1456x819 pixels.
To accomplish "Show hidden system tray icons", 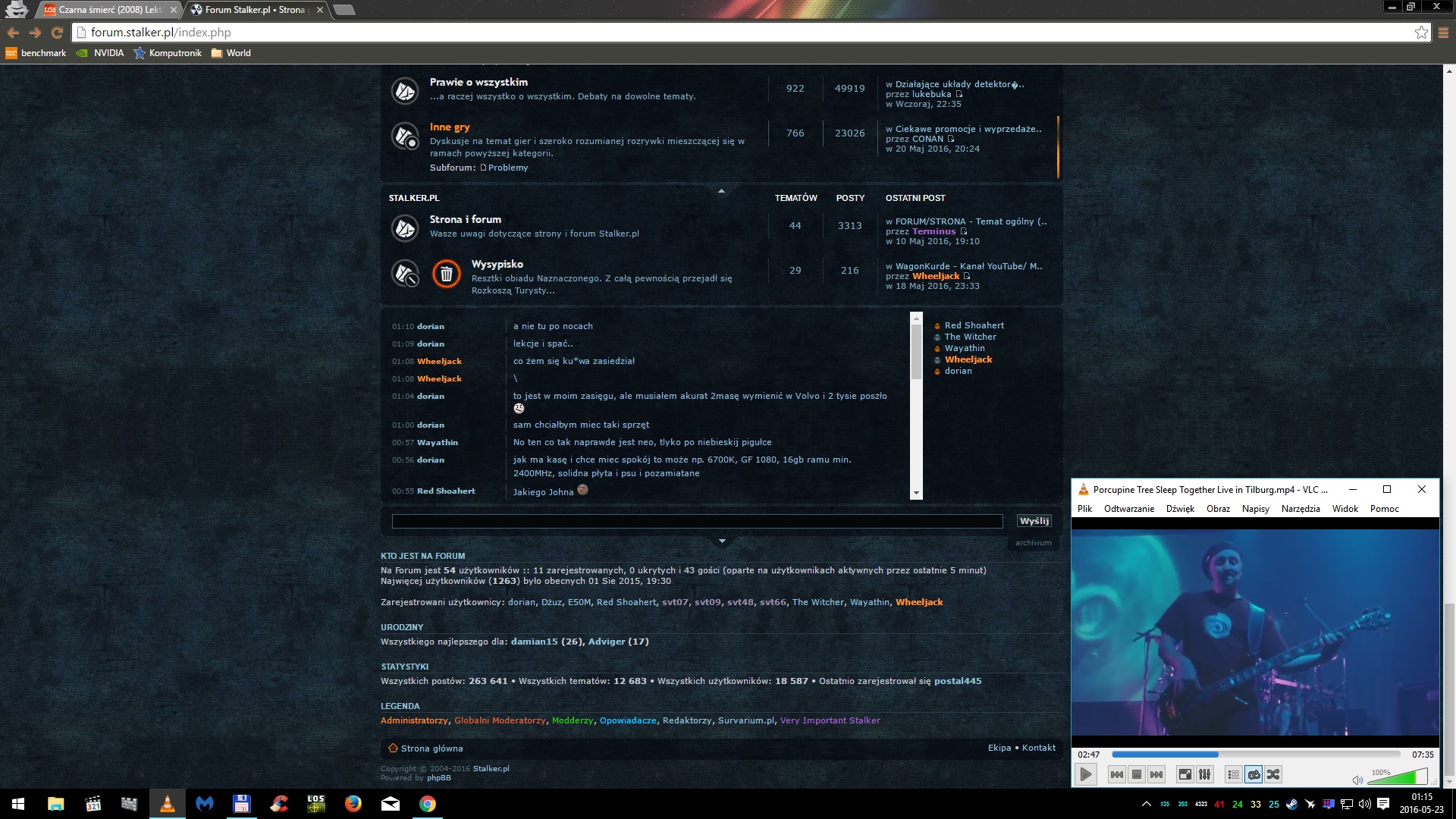I will point(1146,804).
